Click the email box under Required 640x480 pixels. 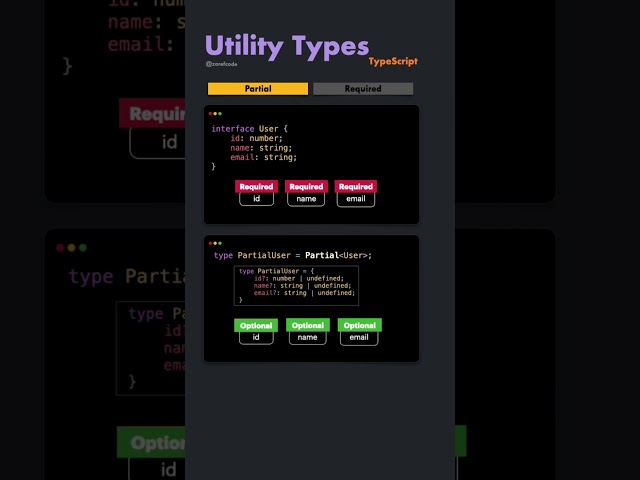coord(356,199)
